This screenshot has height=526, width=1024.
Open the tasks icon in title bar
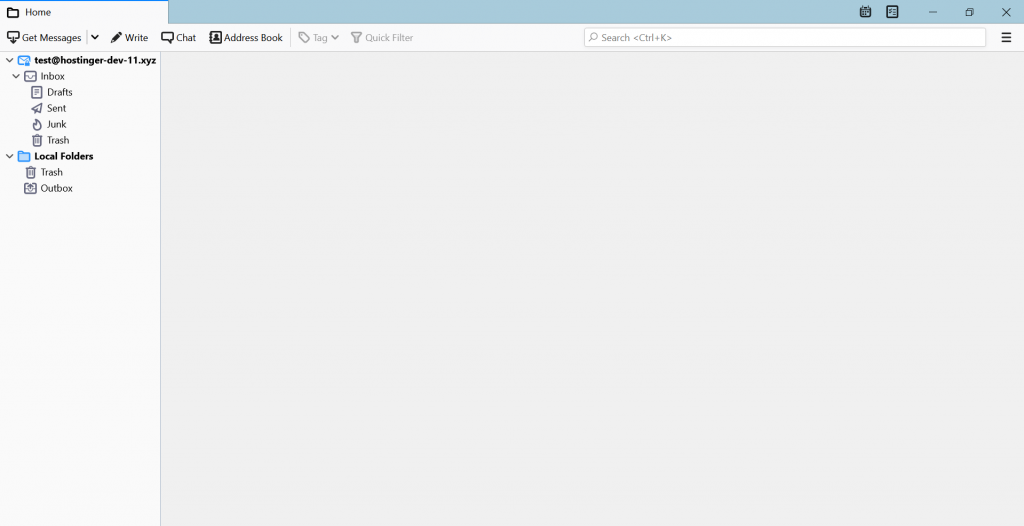click(x=892, y=12)
